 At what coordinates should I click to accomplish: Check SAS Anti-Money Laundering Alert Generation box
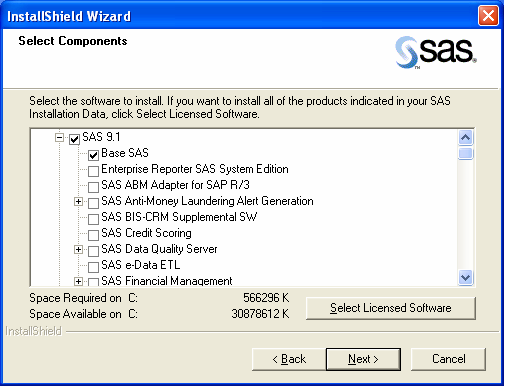click(x=93, y=203)
